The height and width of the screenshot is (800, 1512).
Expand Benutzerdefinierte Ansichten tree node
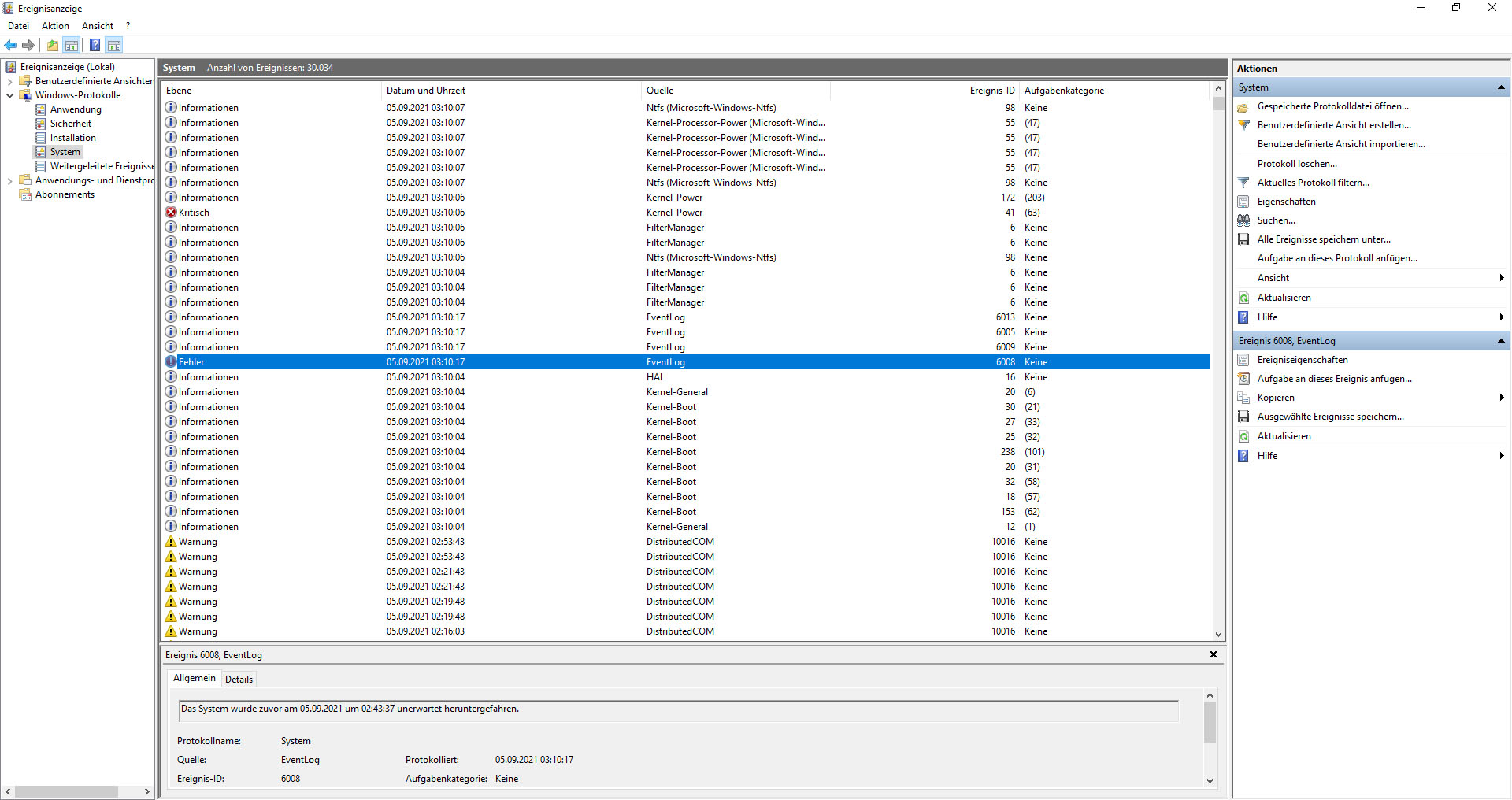point(9,81)
